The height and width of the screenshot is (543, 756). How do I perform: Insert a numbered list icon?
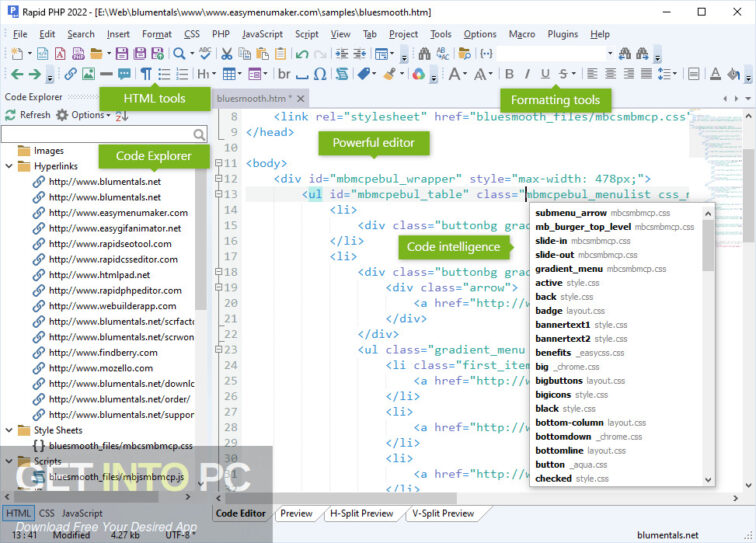[182, 74]
